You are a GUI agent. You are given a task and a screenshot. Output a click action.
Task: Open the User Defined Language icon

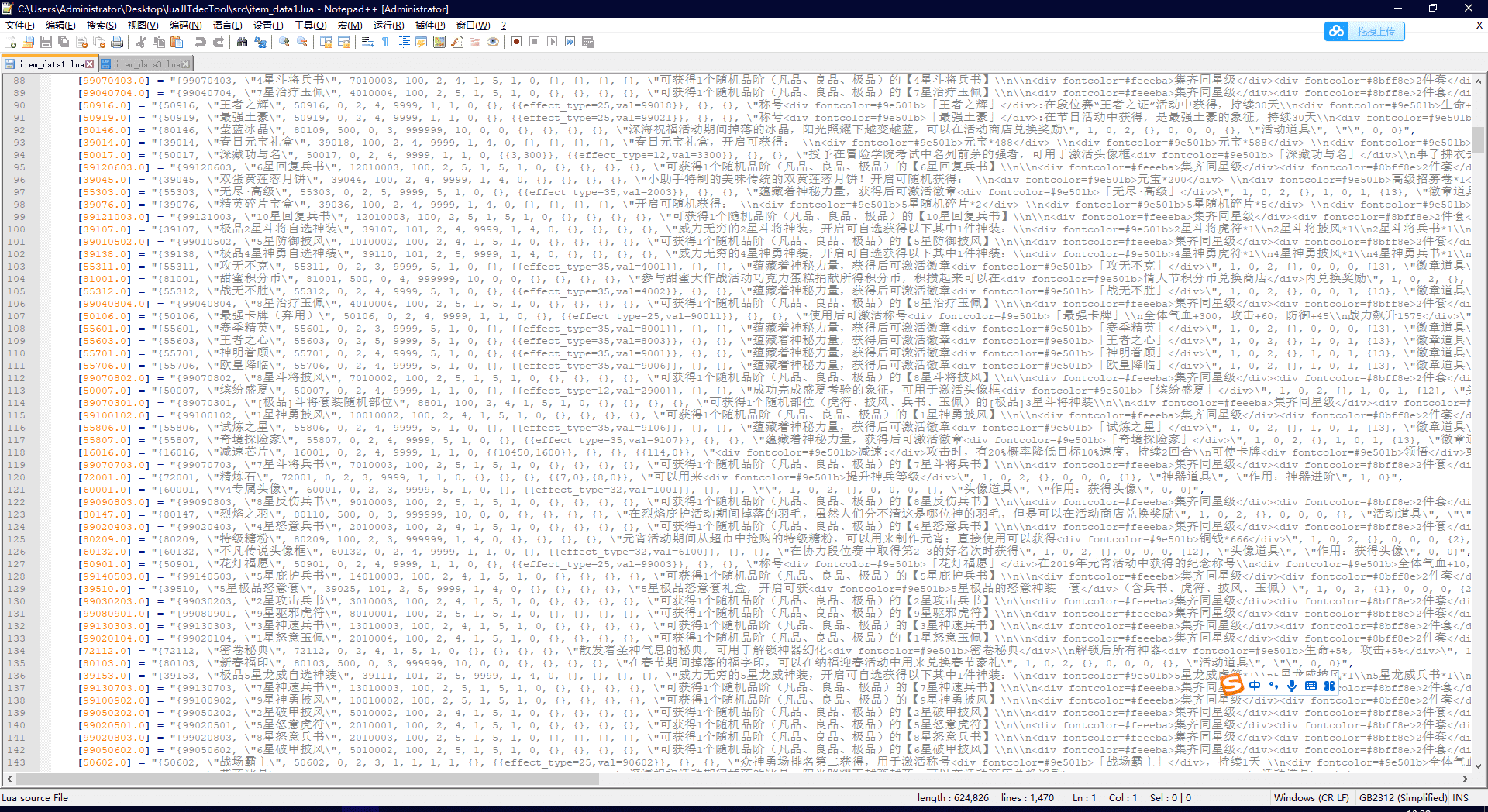tap(422, 42)
